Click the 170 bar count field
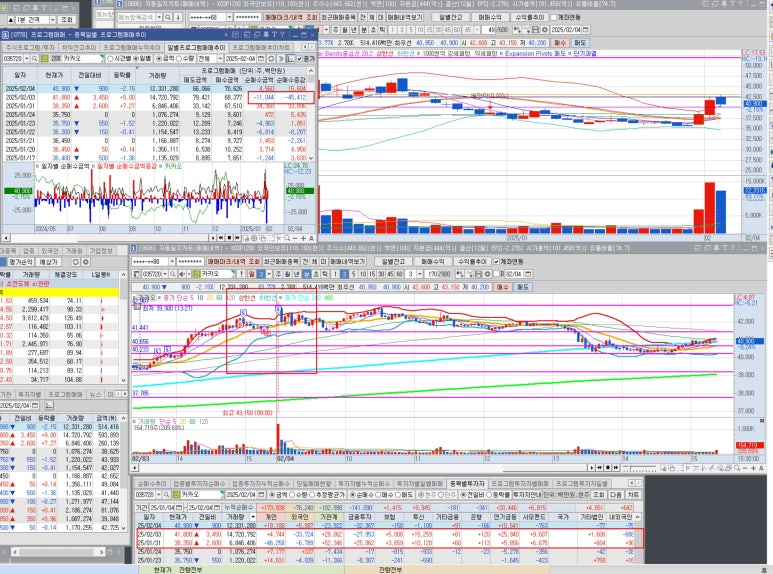 click(x=432, y=274)
